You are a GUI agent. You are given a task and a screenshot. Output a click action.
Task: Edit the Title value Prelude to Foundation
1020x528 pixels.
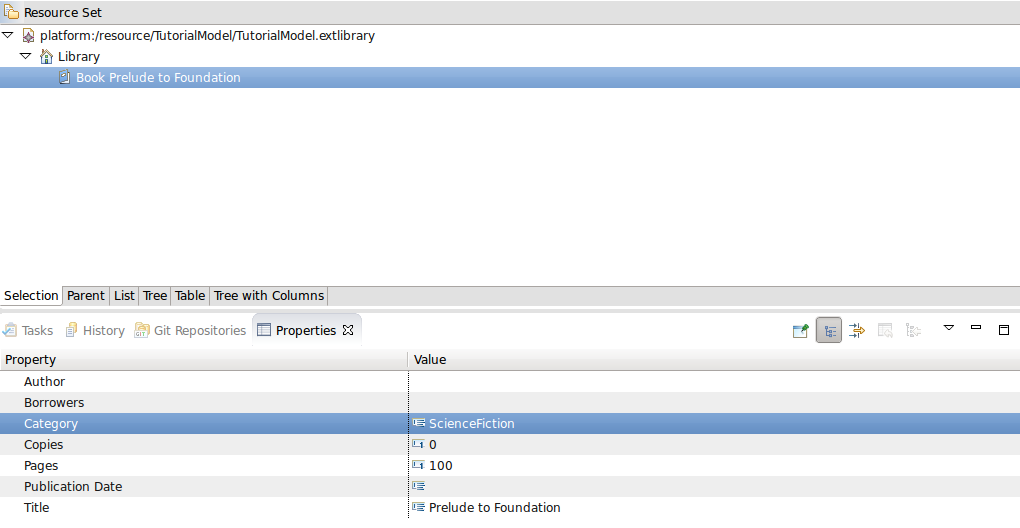coord(494,508)
